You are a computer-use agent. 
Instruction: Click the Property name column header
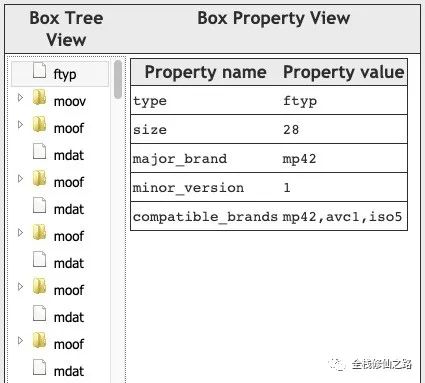tap(206, 72)
